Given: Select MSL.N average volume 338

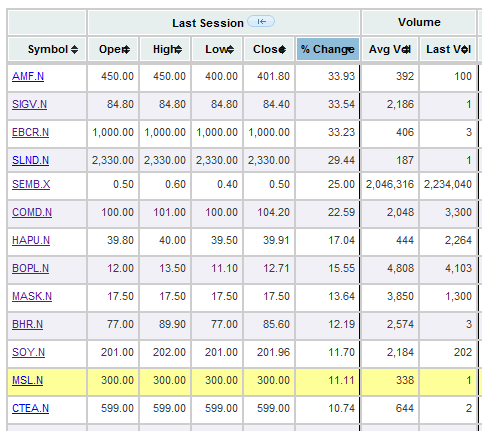Looking at the screenshot, I should pyautogui.click(x=405, y=380).
